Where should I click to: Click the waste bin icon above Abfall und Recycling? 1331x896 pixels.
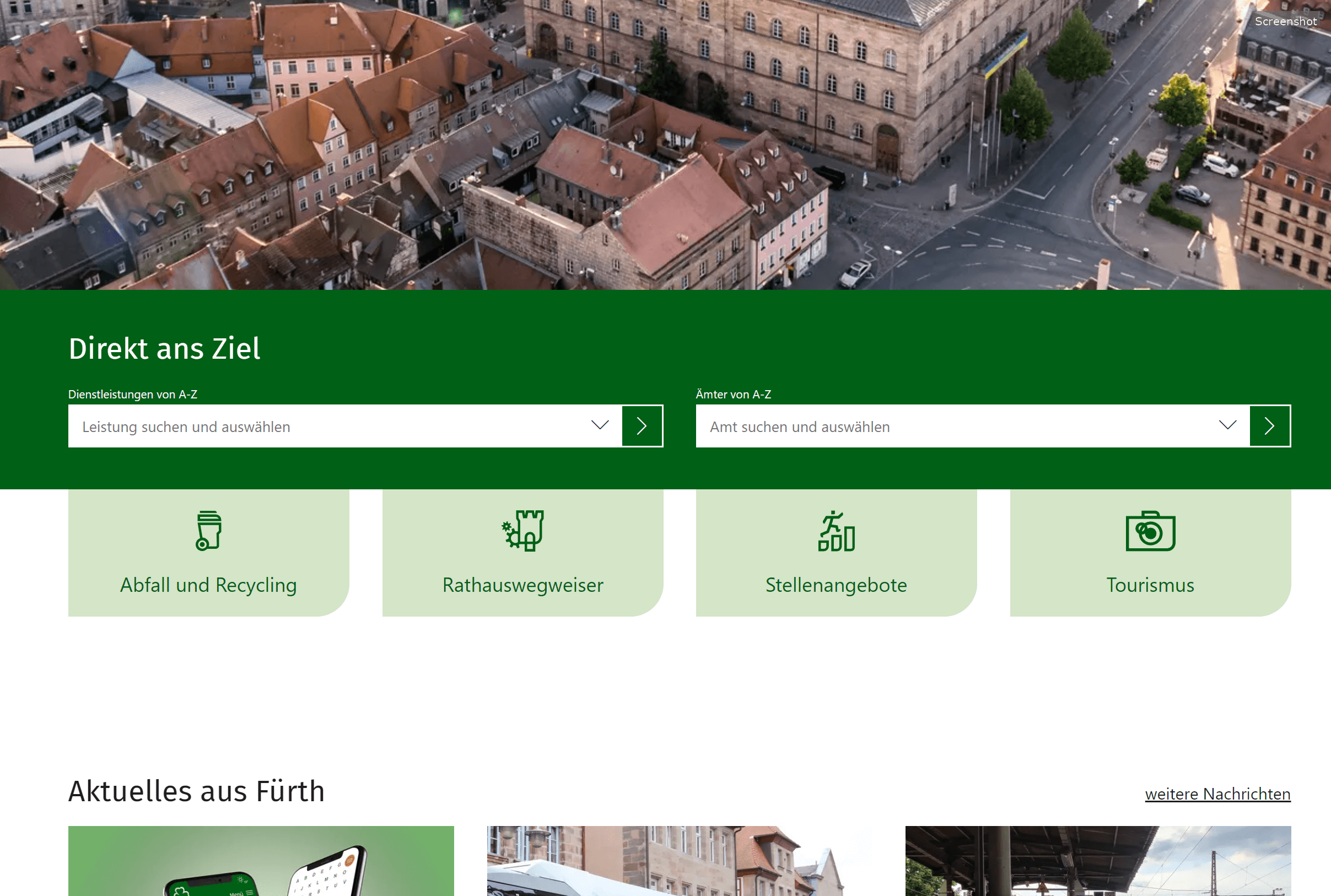tap(208, 530)
